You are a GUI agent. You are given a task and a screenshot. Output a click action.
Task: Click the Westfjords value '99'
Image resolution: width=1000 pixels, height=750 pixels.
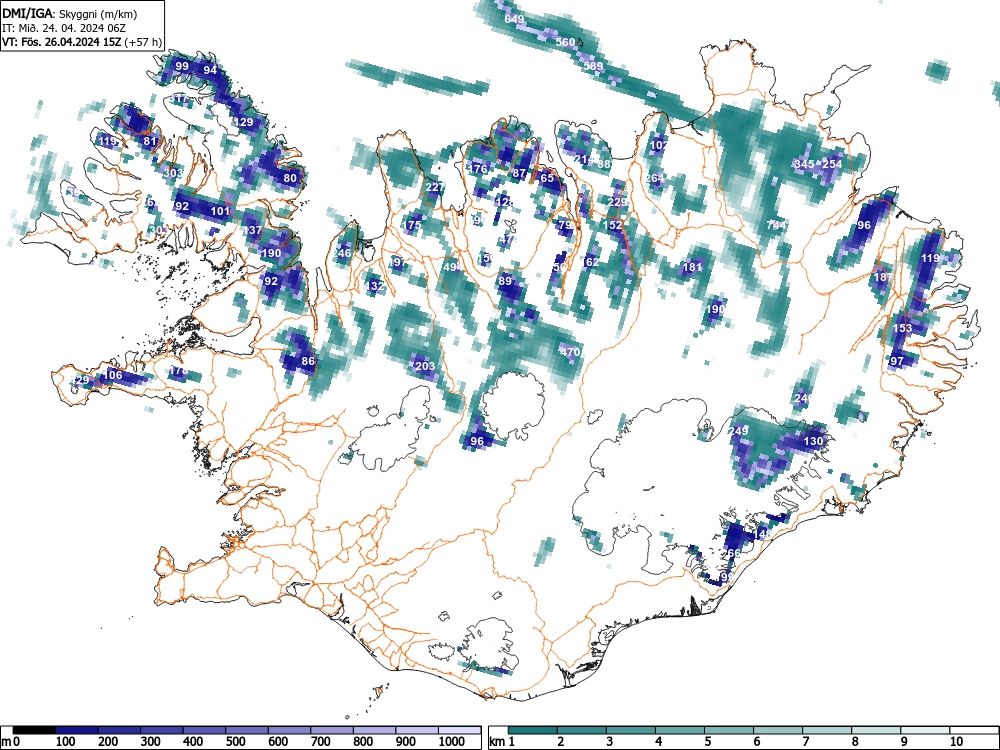coord(182,66)
